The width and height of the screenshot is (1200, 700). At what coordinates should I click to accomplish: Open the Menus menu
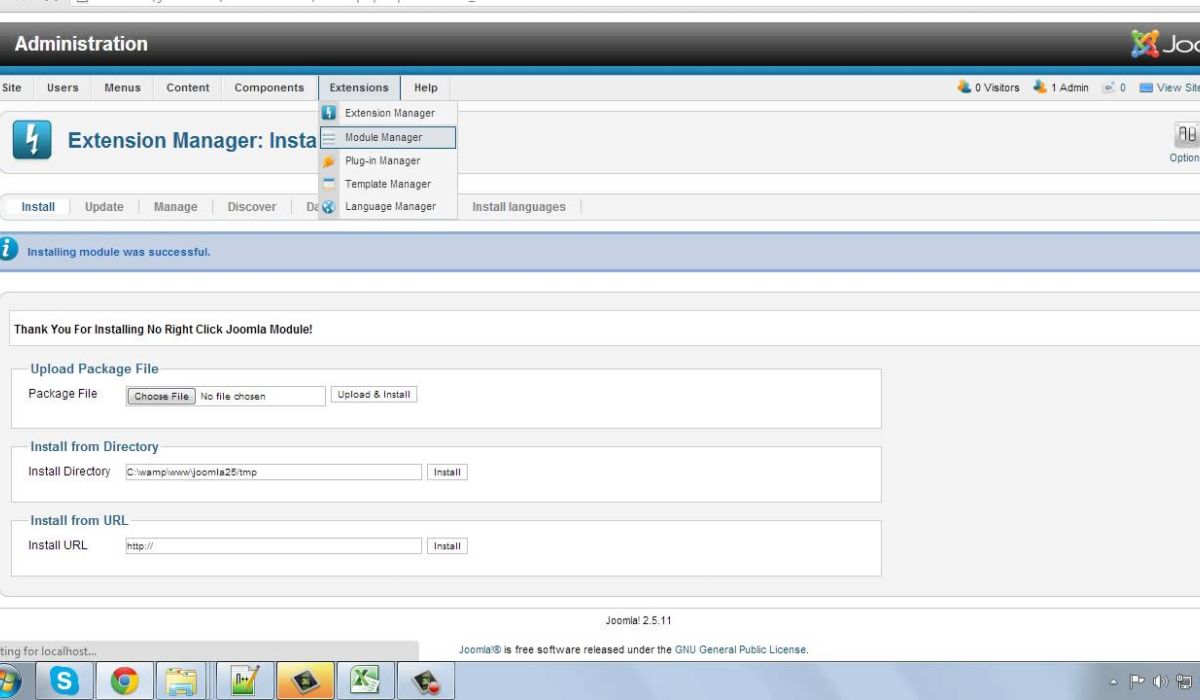[x=122, y=88]
